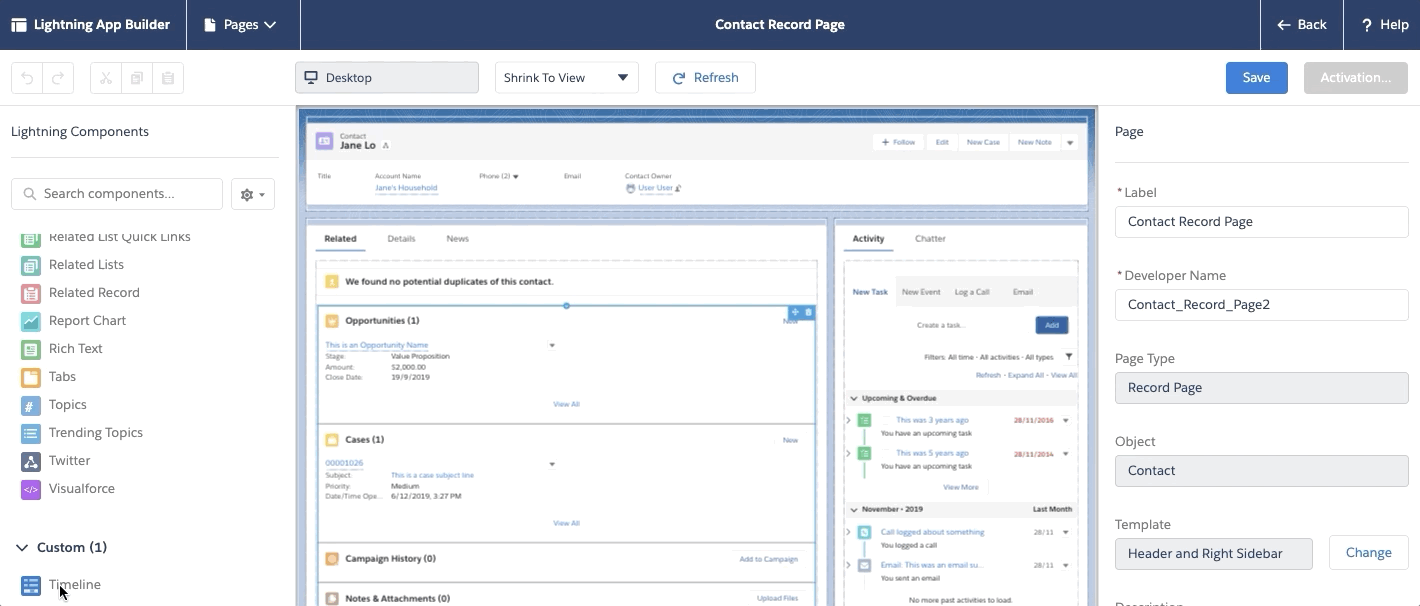Click the Activation button
The height and width of the screenshot is (606, 1420).
1355,78
